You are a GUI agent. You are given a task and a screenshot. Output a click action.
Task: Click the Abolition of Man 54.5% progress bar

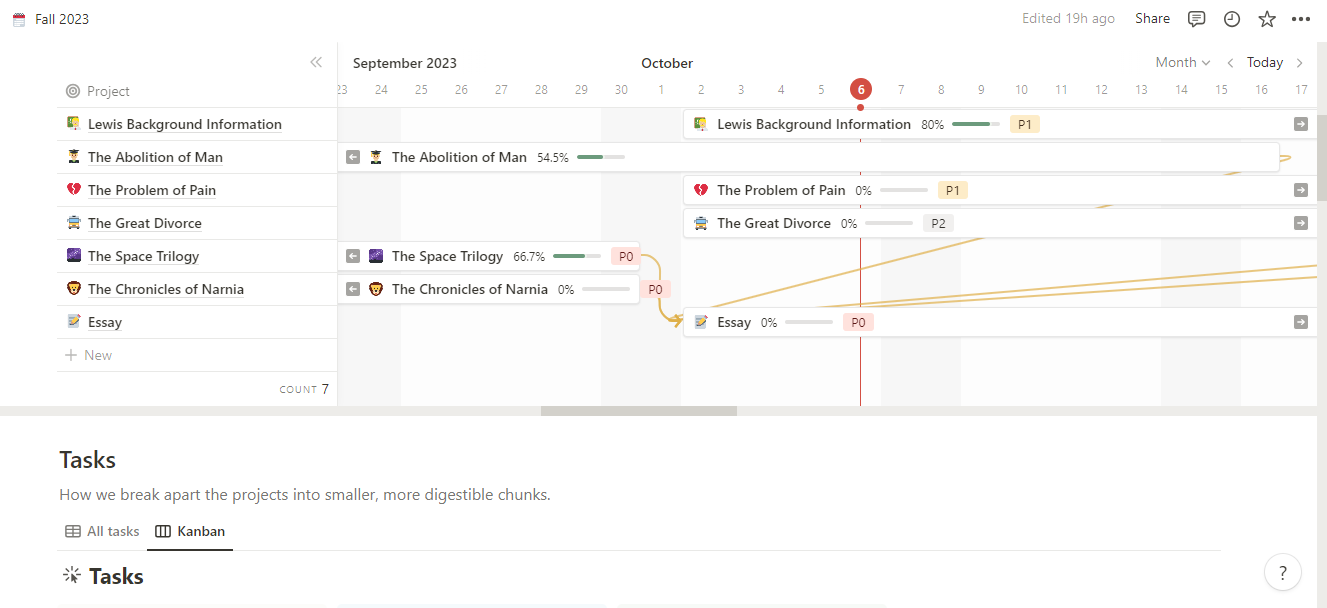coord(601,157)
